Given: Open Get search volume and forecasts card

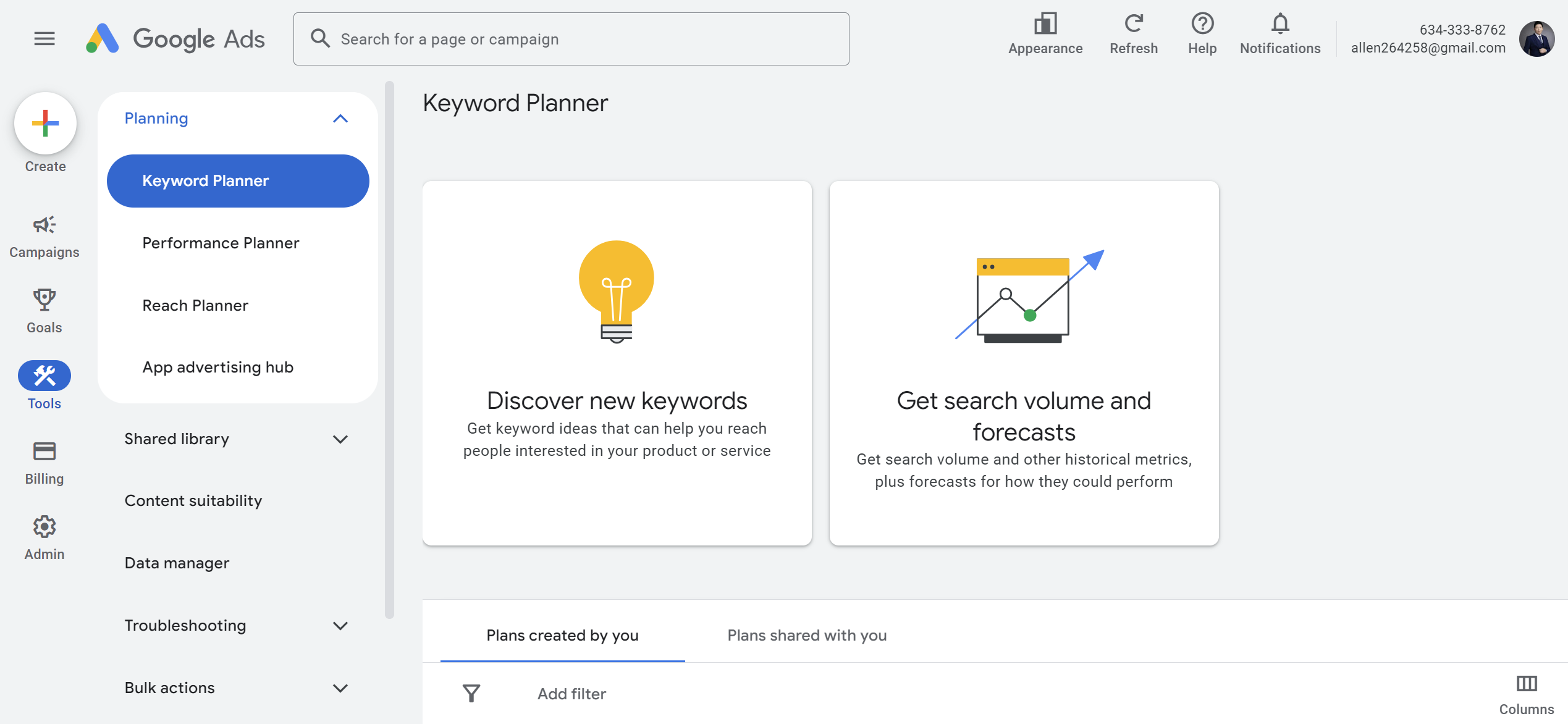Looking at the screenshot, I should pos(1024,363).
